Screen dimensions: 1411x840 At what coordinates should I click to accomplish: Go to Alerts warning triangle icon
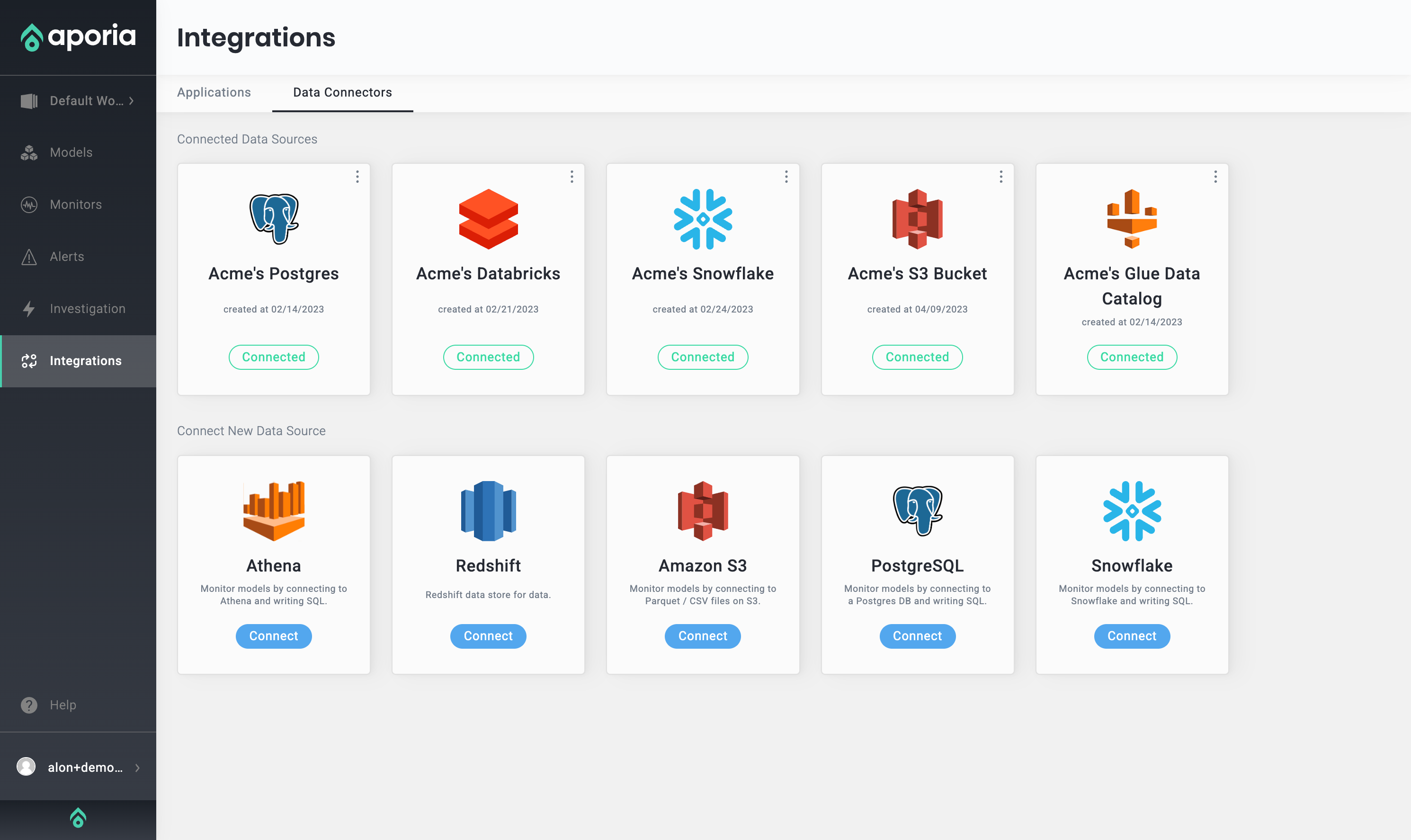(29, 257)
